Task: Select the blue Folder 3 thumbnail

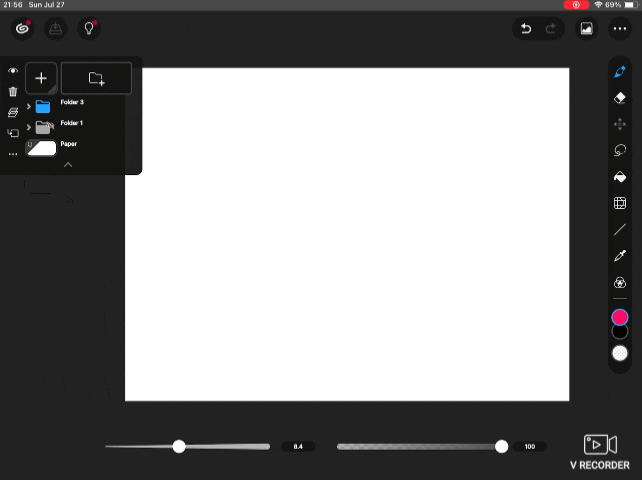Action: [x=43, y=106]
